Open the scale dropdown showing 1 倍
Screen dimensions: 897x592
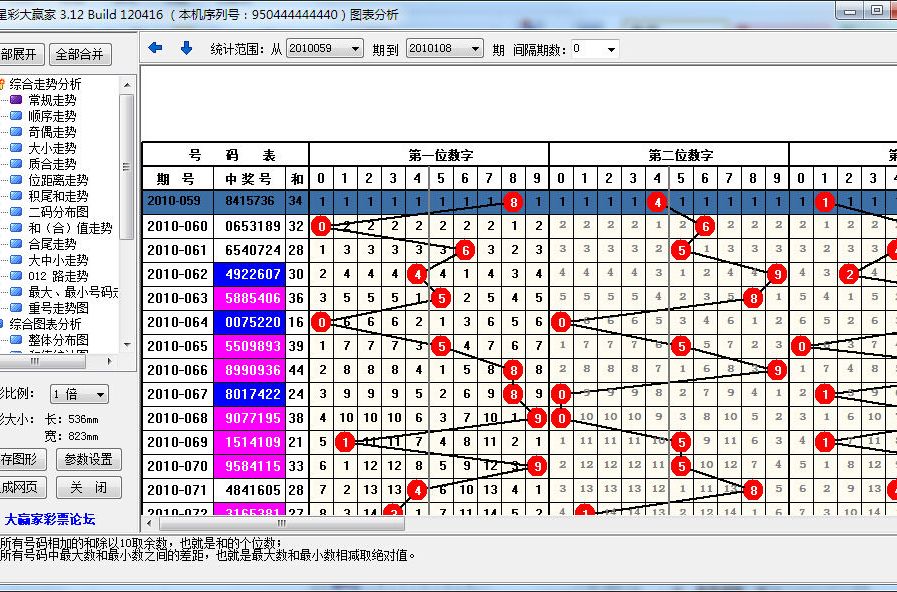(x=79, y=394)
